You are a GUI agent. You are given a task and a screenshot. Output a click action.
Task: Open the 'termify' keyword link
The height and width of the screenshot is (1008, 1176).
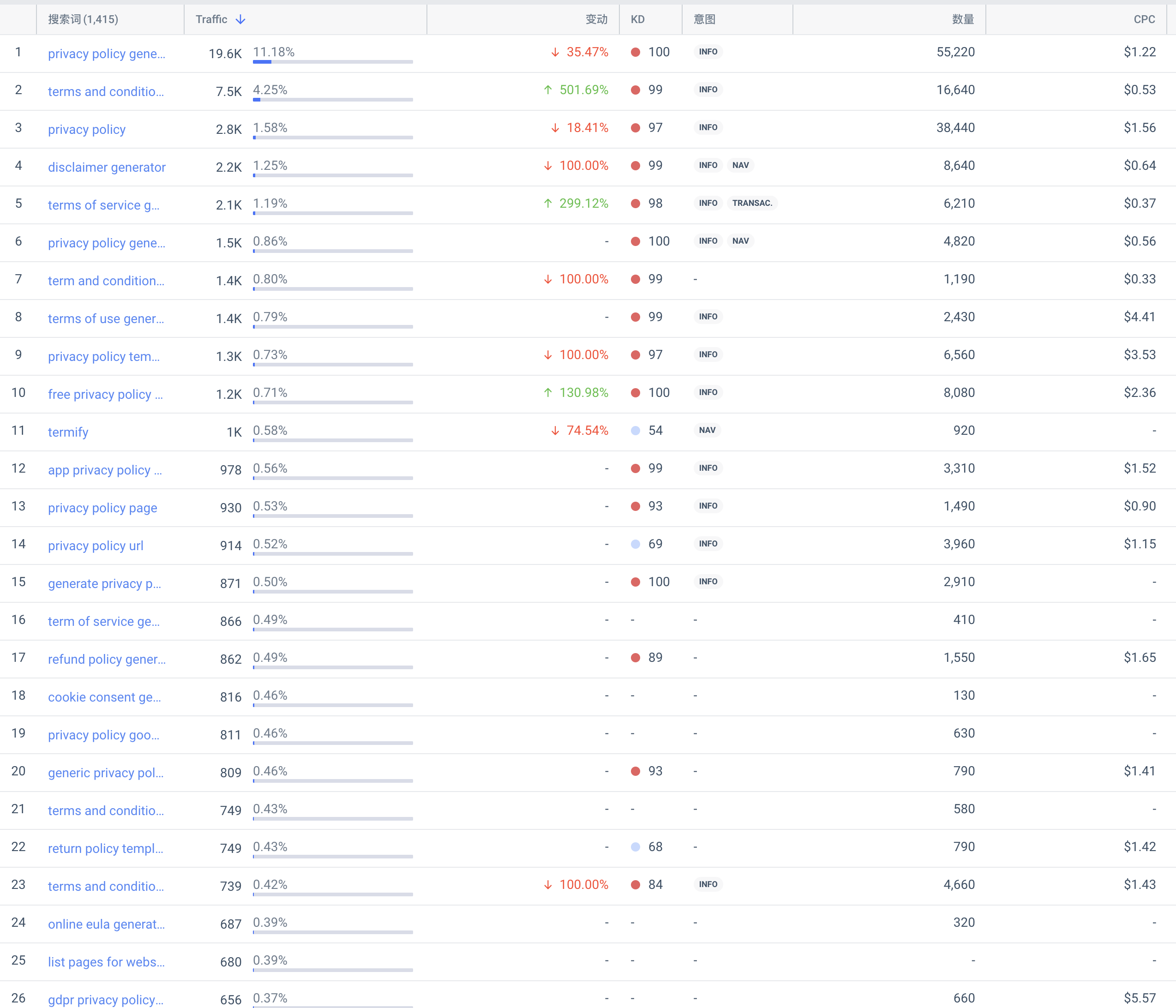coord(68,432)
